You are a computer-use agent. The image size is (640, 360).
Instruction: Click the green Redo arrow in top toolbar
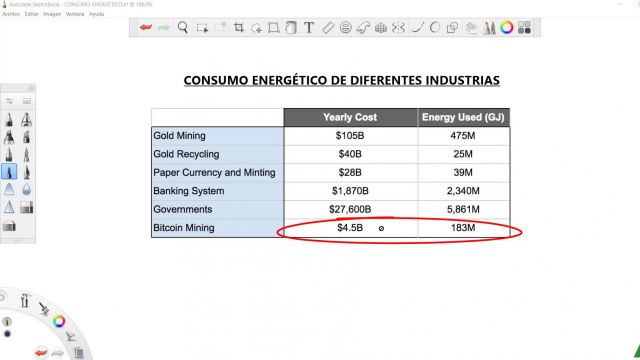164,27
